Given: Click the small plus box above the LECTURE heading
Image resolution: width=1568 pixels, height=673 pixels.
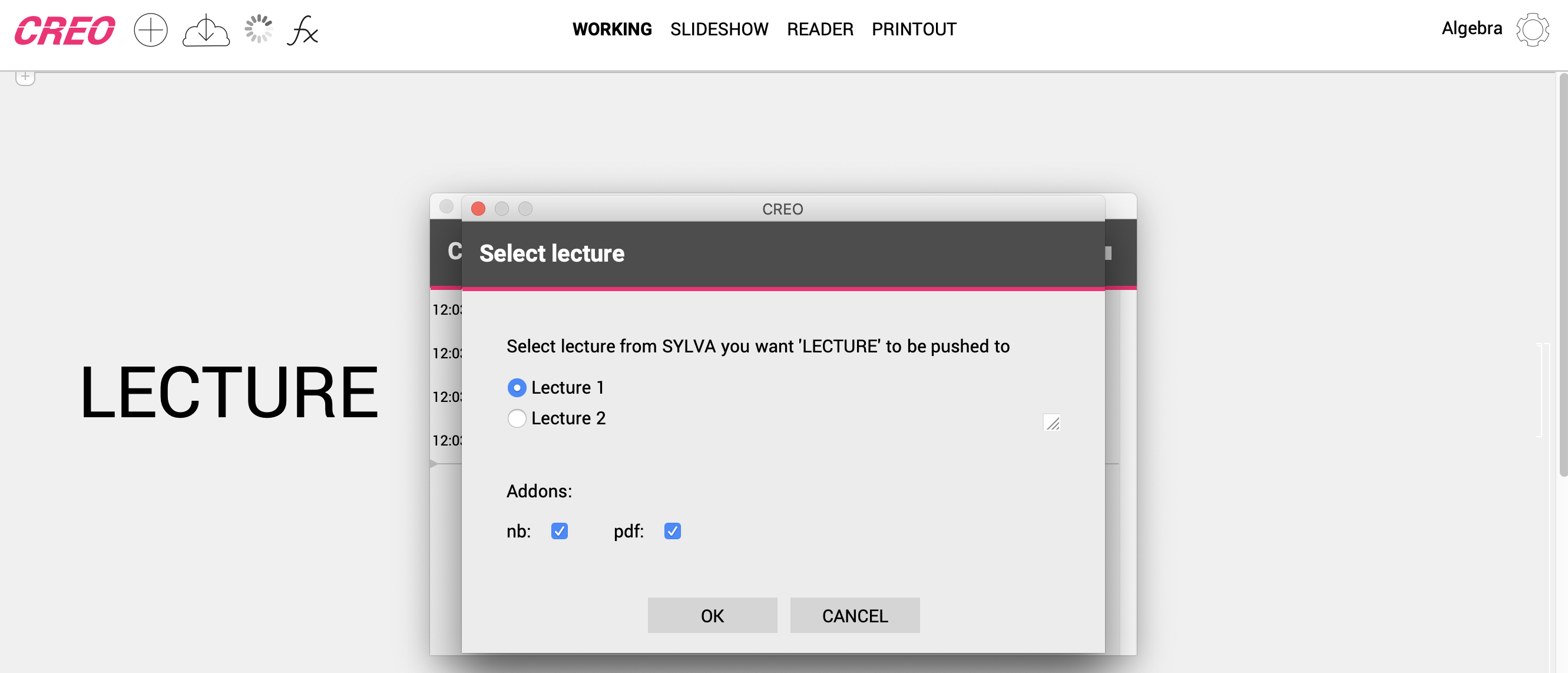Looking at the screenshot, I should [x=25, y=77].
